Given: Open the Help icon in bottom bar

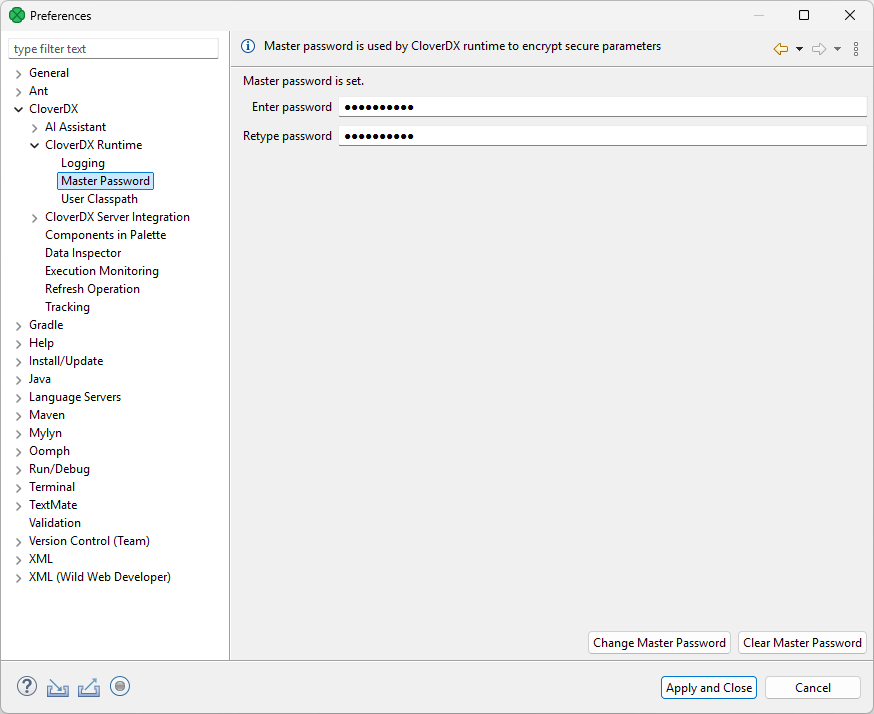Looking at the screenshot, I should pyautogui.click(x=27, y=686).
